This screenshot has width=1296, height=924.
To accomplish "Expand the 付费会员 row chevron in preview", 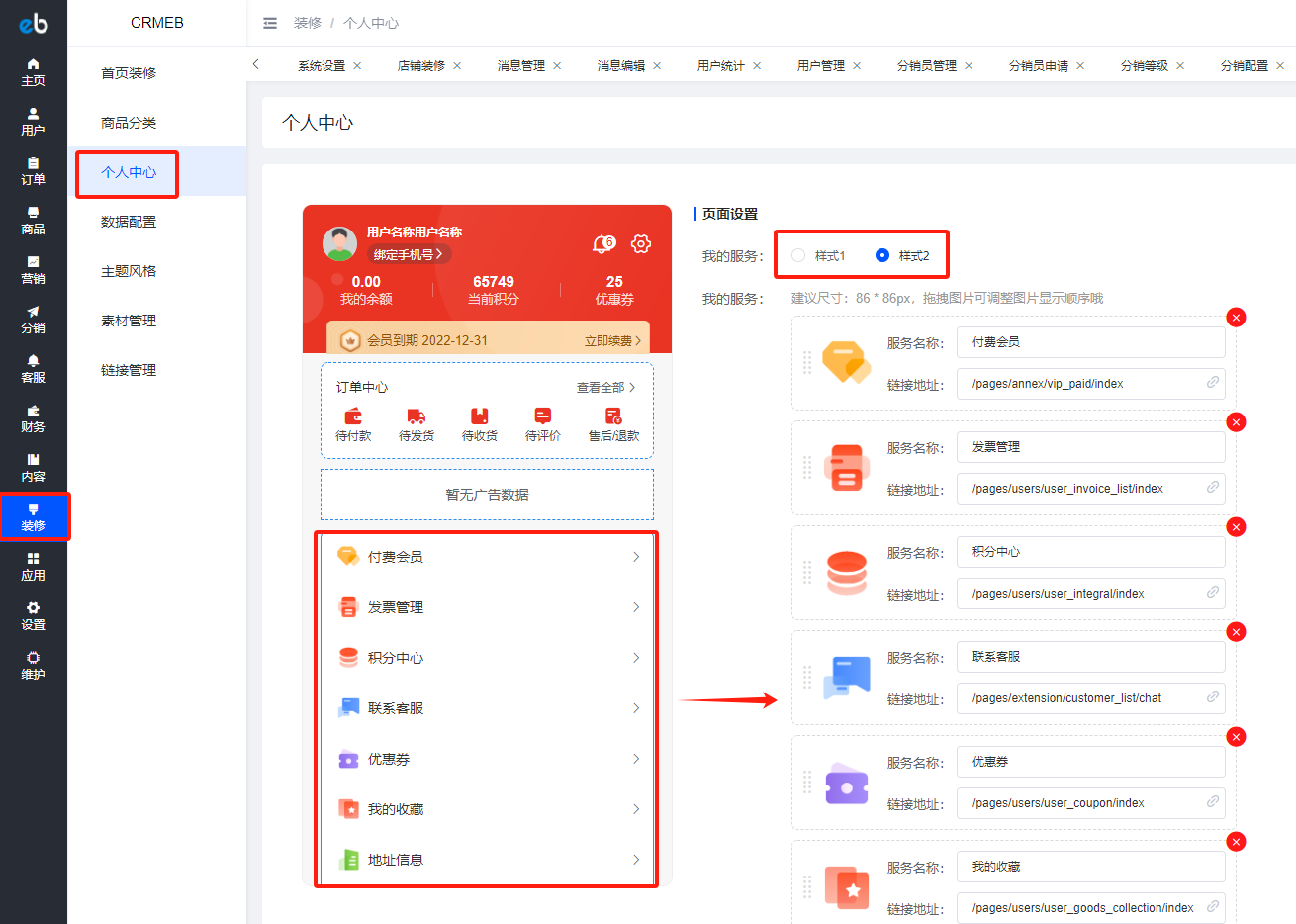I will pyautogui.click(x=636, y=557).
